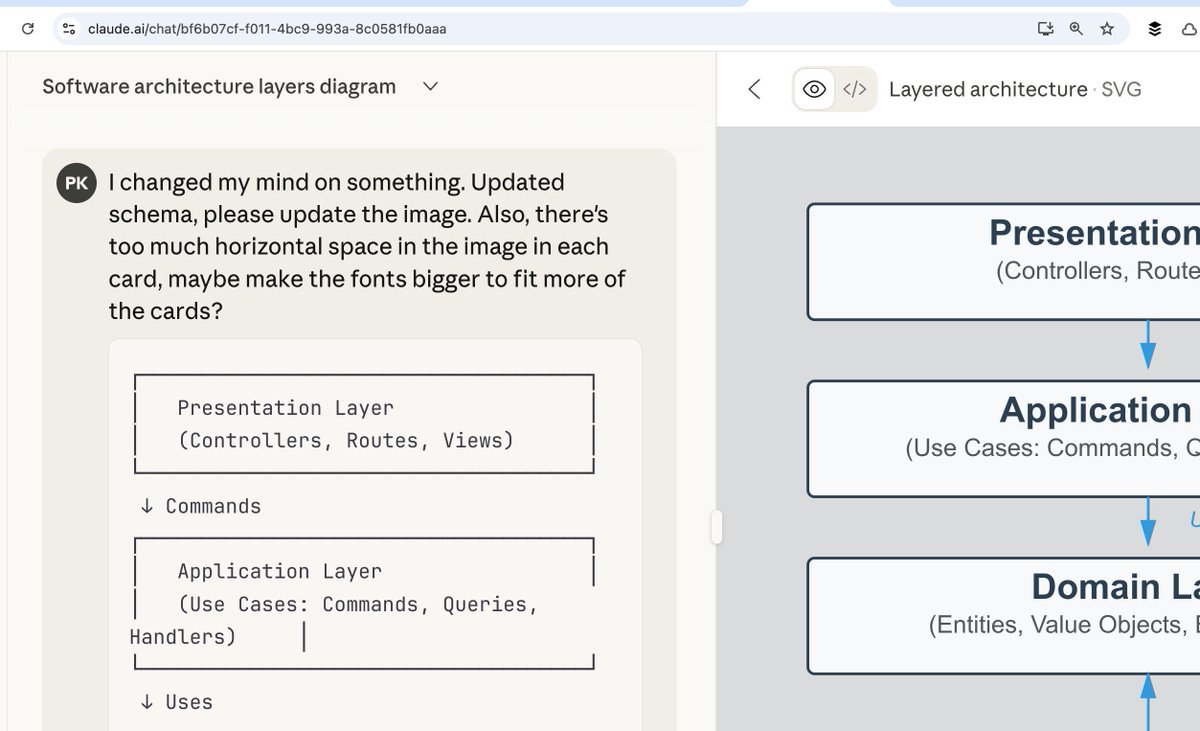Open the zoom magnifier icon in address bar
This screenshot has width=1200, height=731.
pyautogui.click(x=1076, y=29)
